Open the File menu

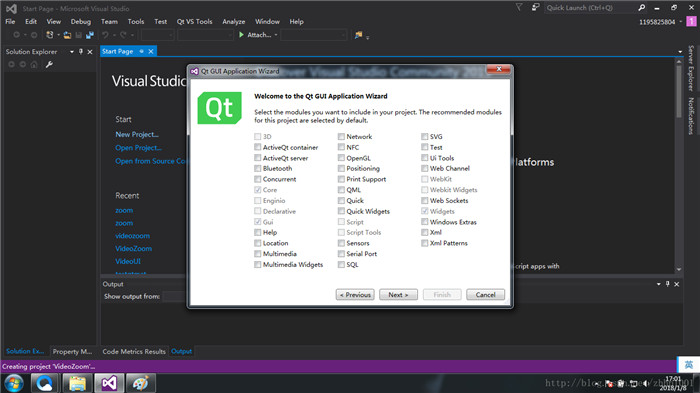pos(10,21)
